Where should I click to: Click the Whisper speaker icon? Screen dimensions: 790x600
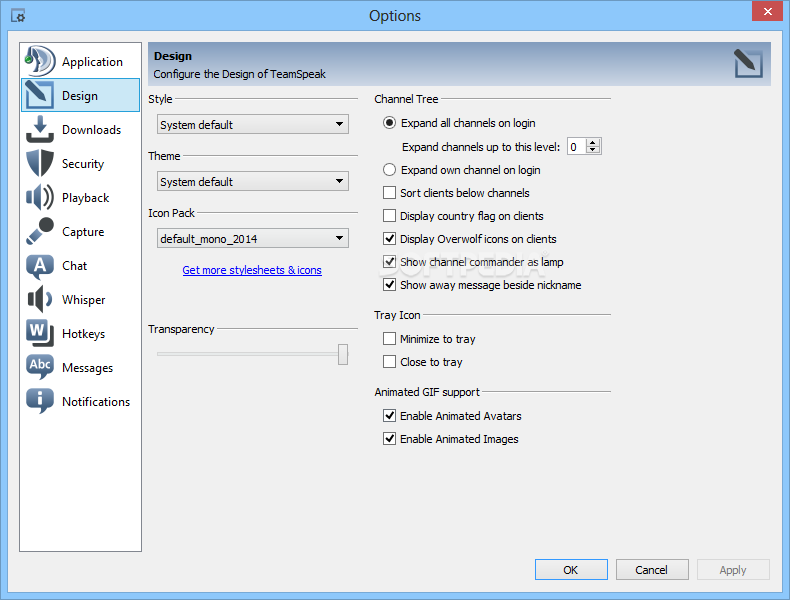click(x=40, y=299)
